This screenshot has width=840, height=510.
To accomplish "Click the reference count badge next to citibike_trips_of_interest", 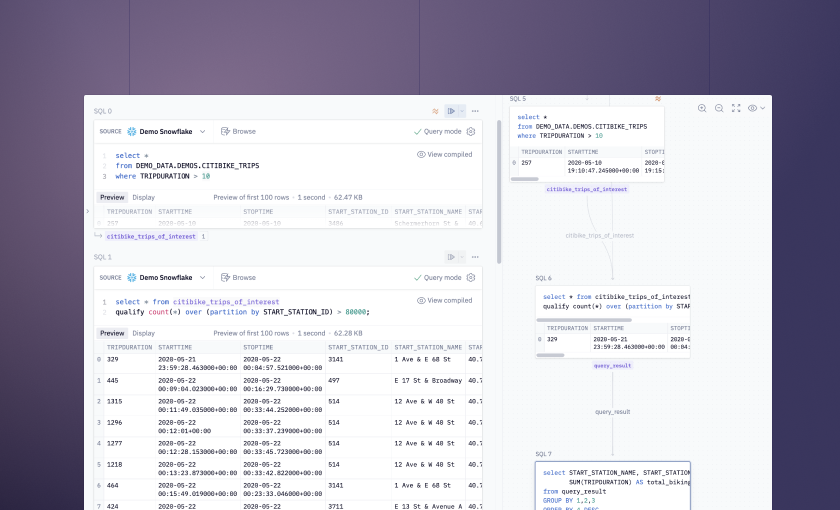I will 204,236.
